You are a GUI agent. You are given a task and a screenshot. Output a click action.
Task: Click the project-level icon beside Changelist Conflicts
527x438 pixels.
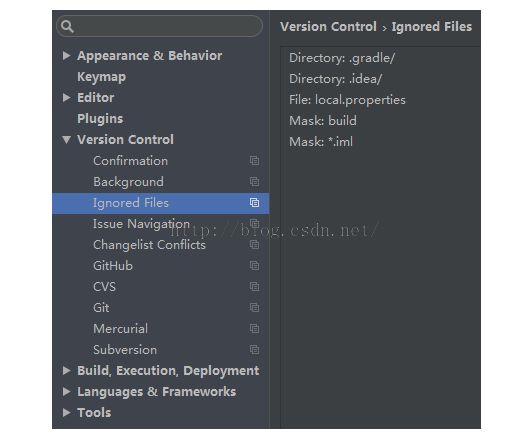pyautogui.click(x=254, y=245)
